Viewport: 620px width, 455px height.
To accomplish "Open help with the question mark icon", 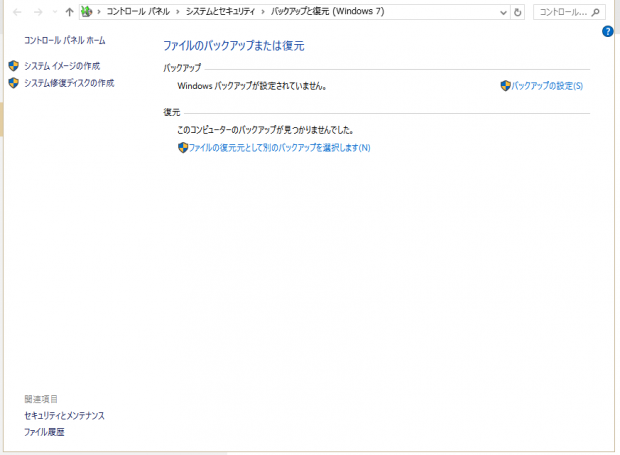I will coord(607,31).
